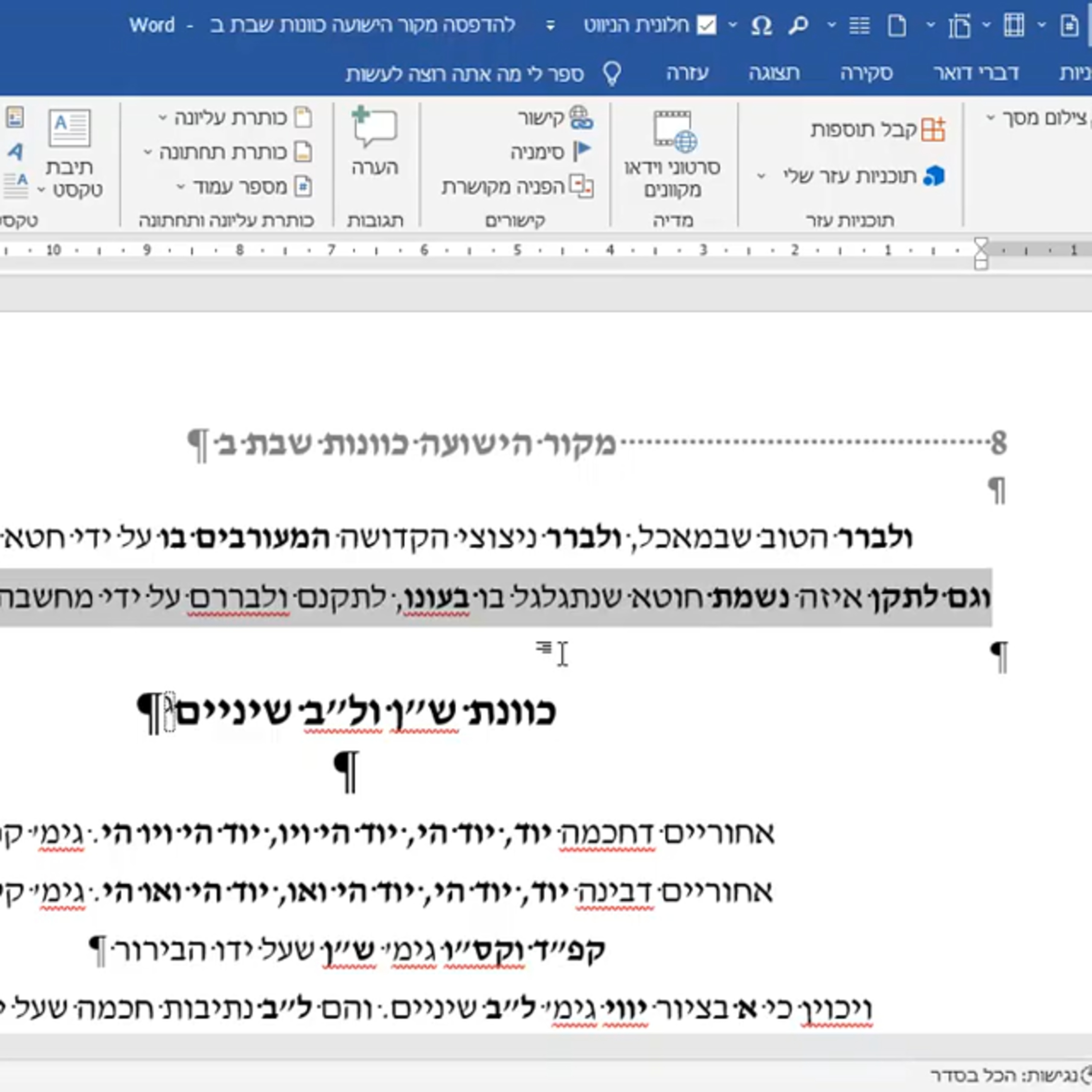The width and height of the screenshot is (1092, 1092).
Task: Click the left indent box marker on the ruler
Action: (x=981, y=265)
